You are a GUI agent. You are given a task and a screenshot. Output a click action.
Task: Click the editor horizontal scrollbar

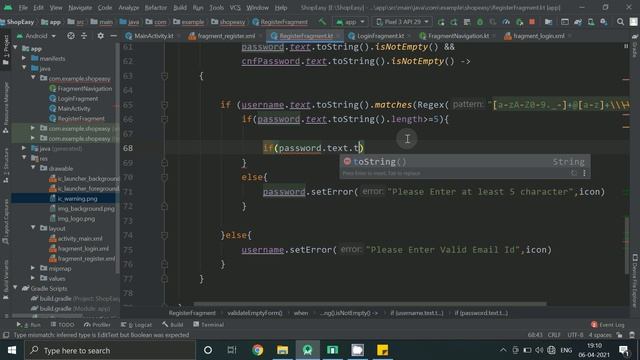[370, 304]
